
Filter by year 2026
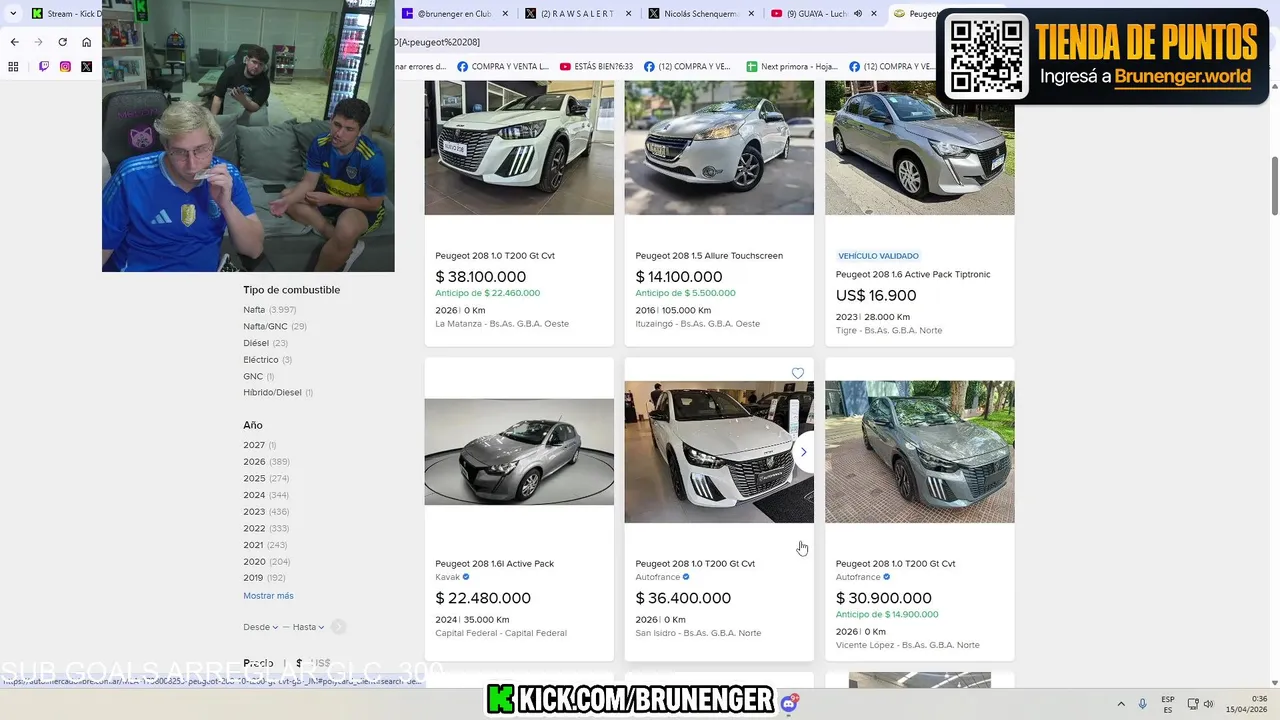point(266,462)
